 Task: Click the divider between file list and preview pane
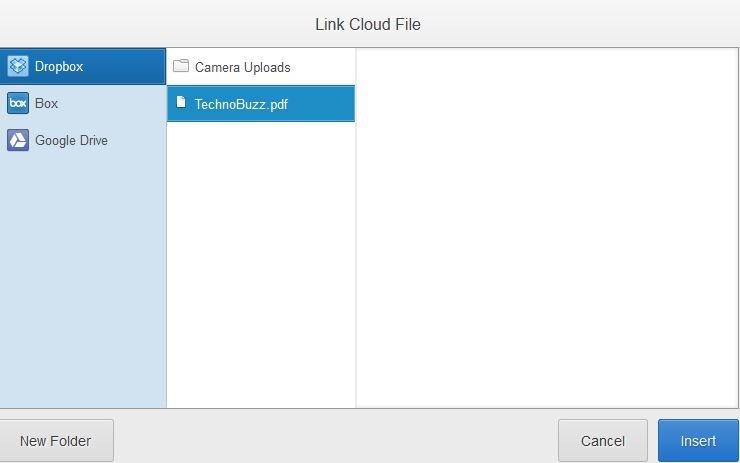click(356, 228)
